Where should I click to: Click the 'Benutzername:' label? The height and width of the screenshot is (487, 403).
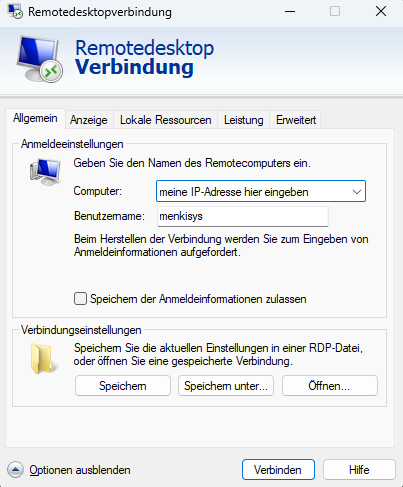pos(109,216)
